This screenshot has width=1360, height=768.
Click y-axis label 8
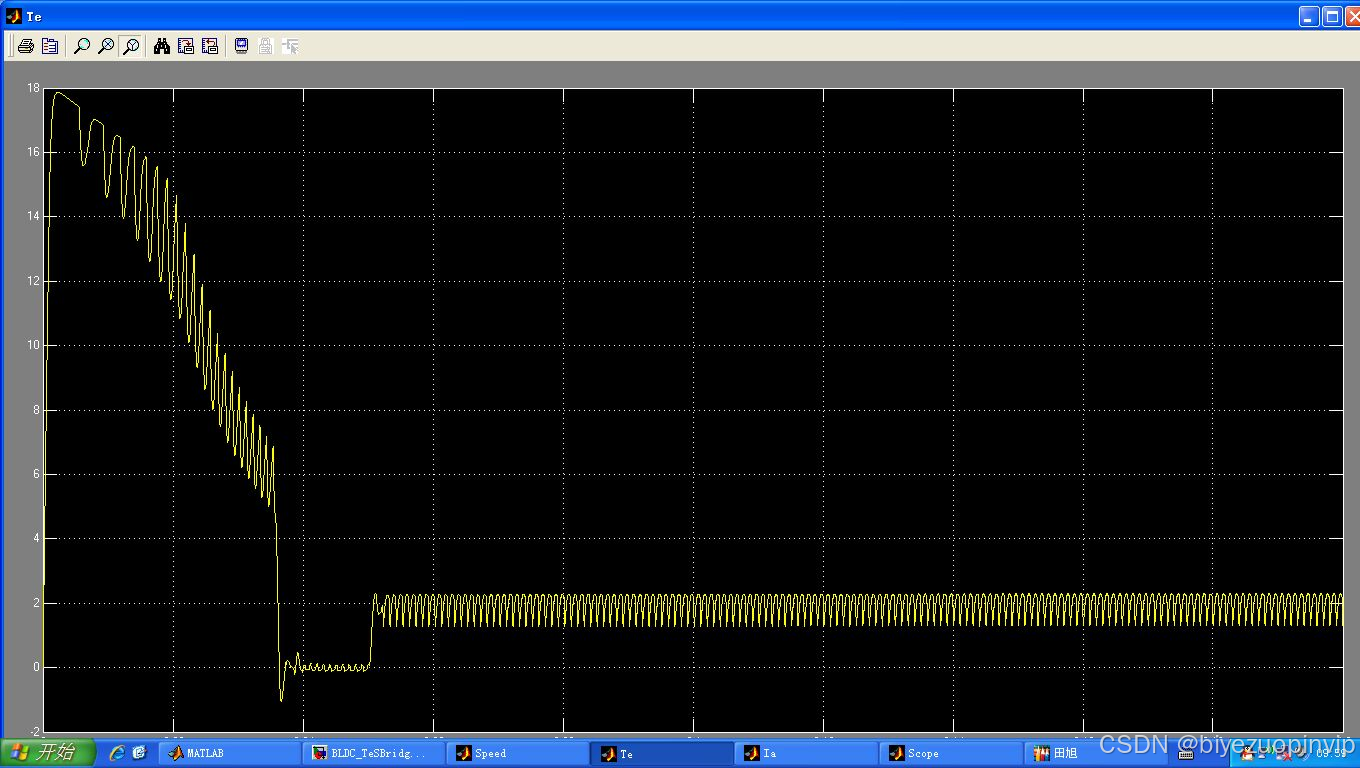point(36,410)
